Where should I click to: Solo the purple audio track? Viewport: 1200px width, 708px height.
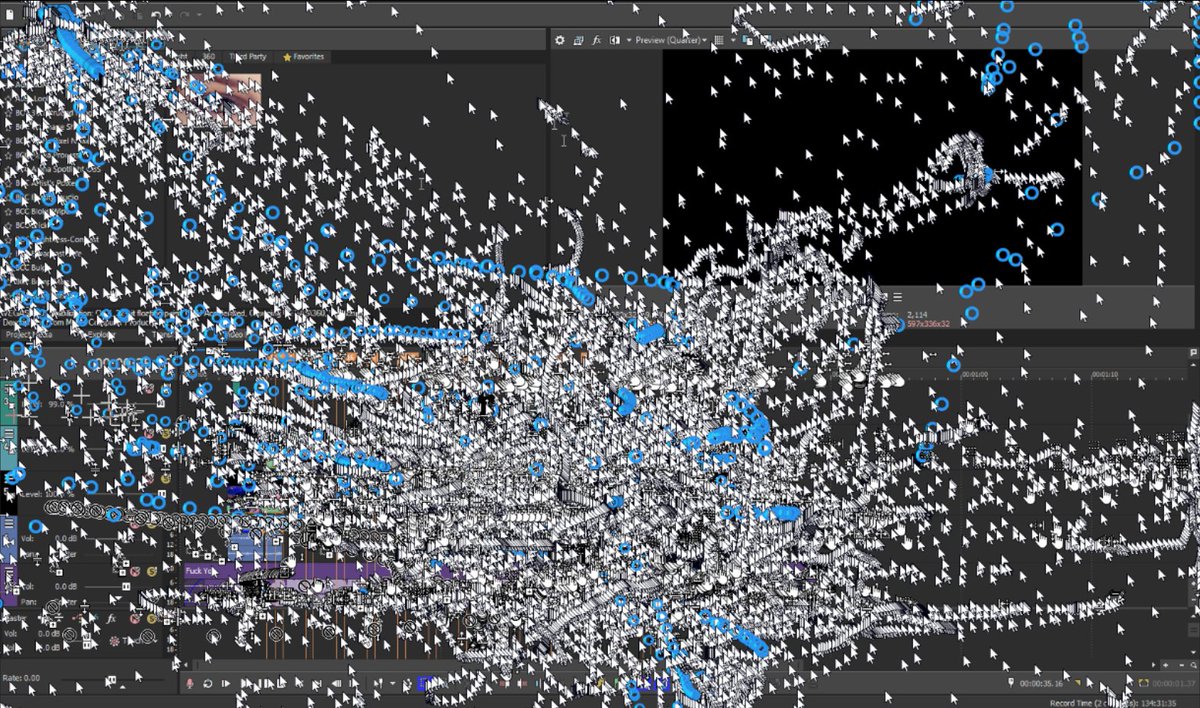[152, 570]
